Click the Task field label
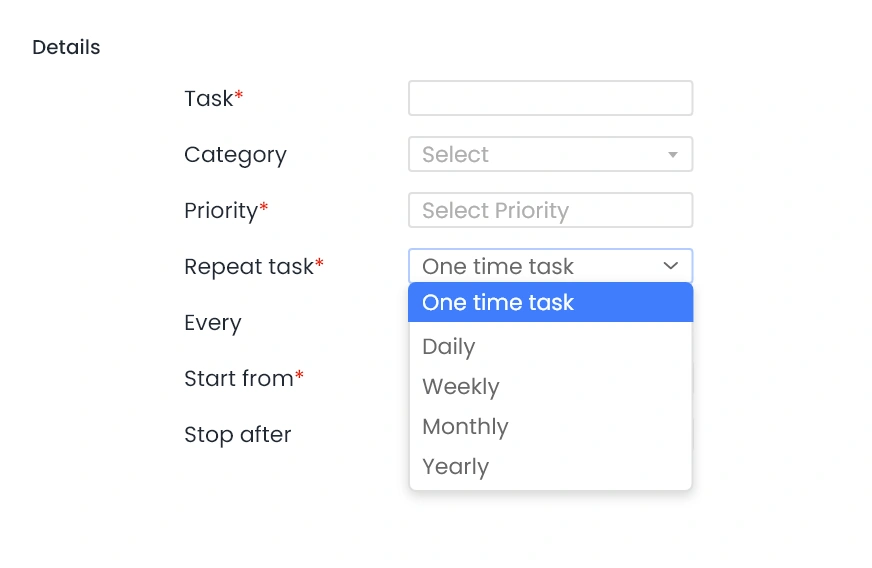 pyautogui.click(x=209, y=99)
